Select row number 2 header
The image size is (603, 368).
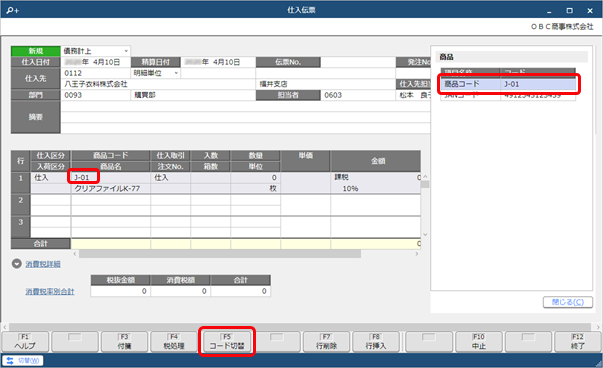pos(21,205)
